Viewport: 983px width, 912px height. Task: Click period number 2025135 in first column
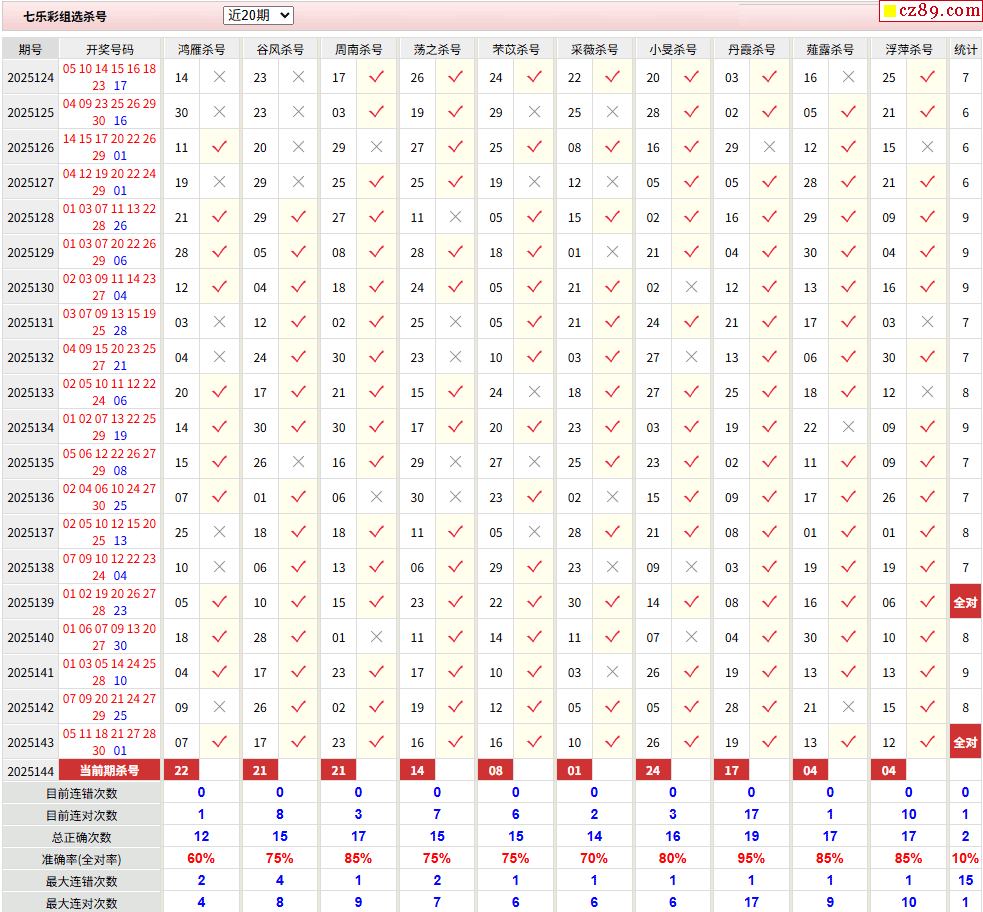30,463
